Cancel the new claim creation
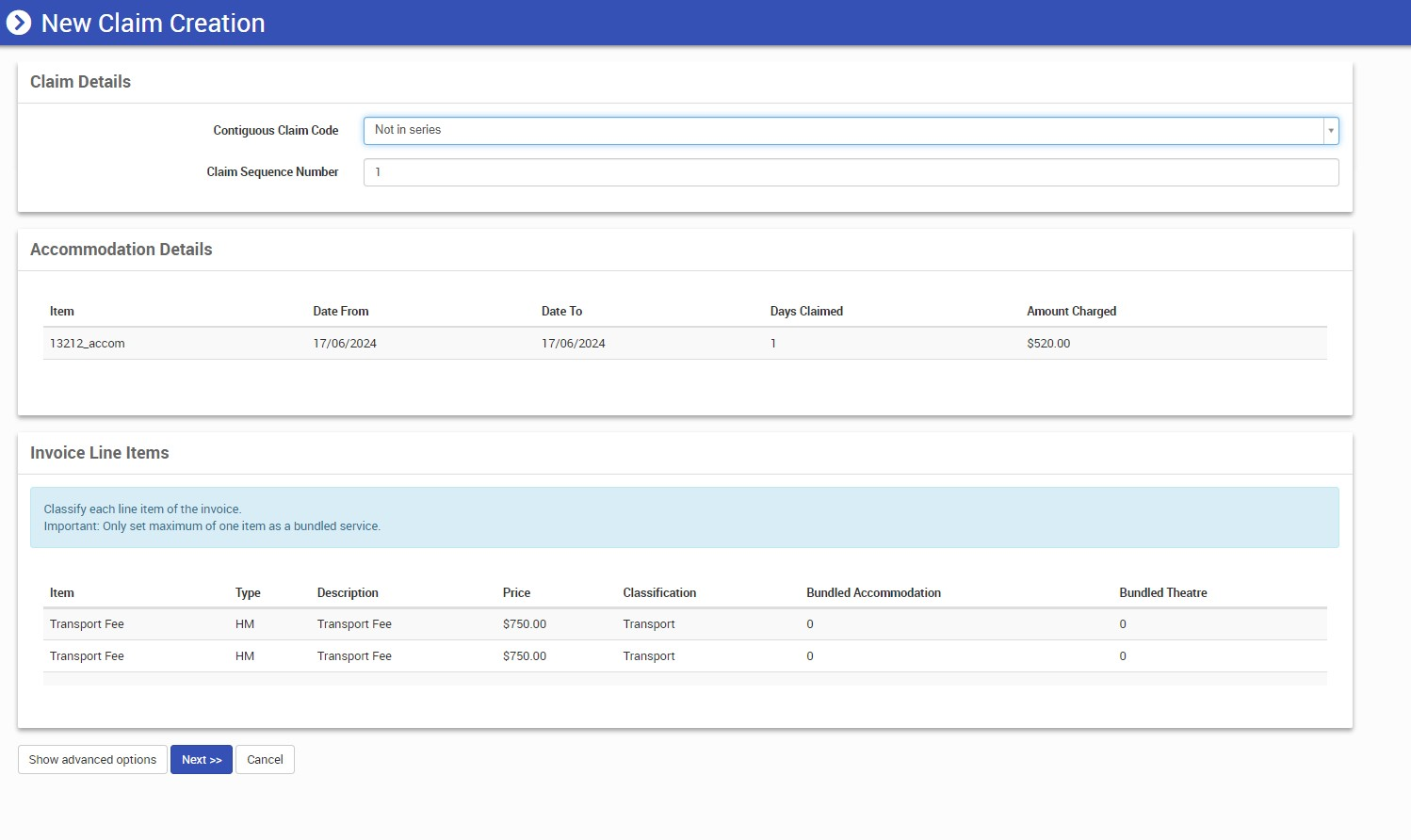Image resolution: width=1411 pixels, height=840 pixels. pos(265,760)
